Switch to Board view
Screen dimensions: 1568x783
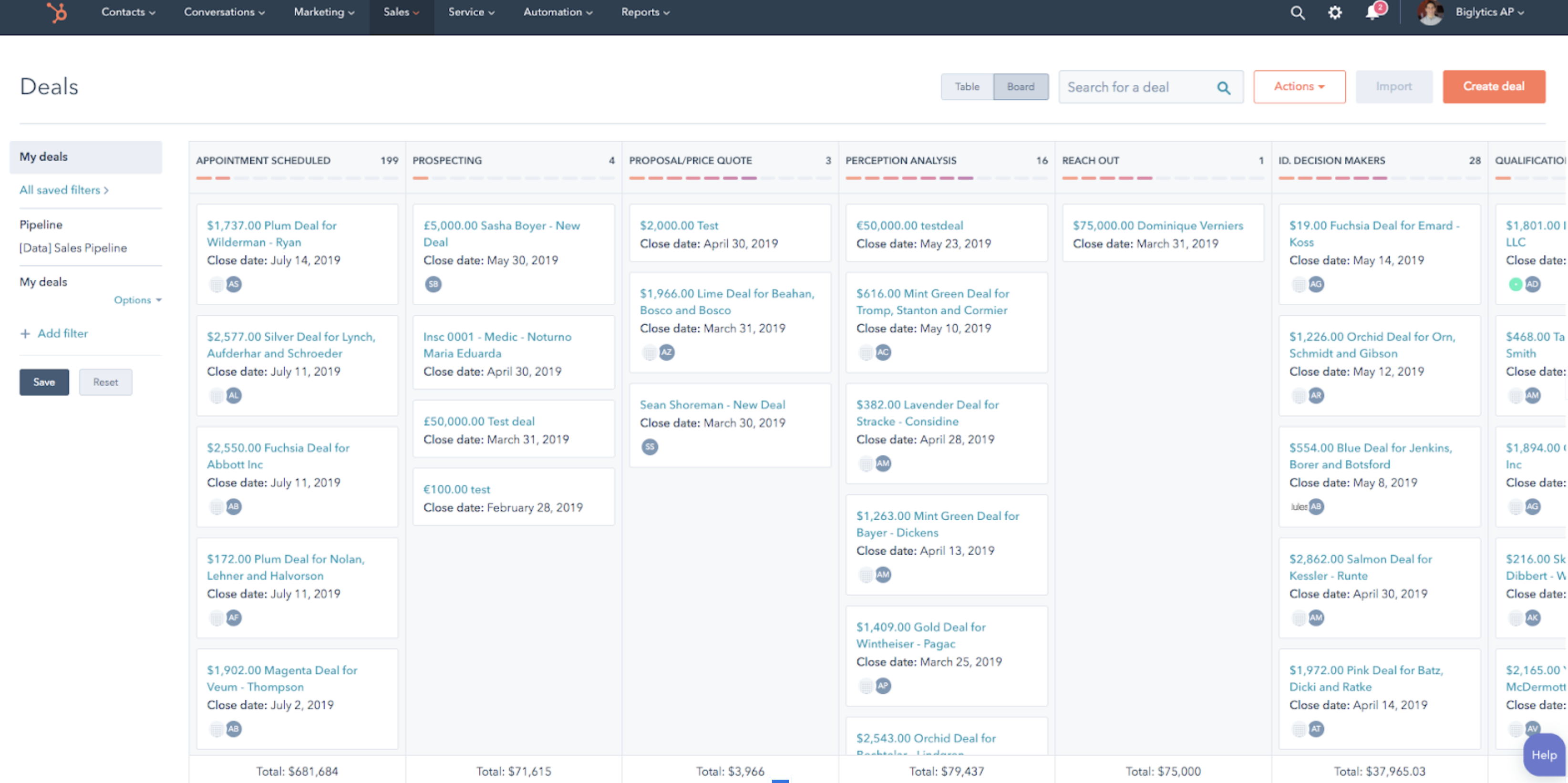[1020, 87]
